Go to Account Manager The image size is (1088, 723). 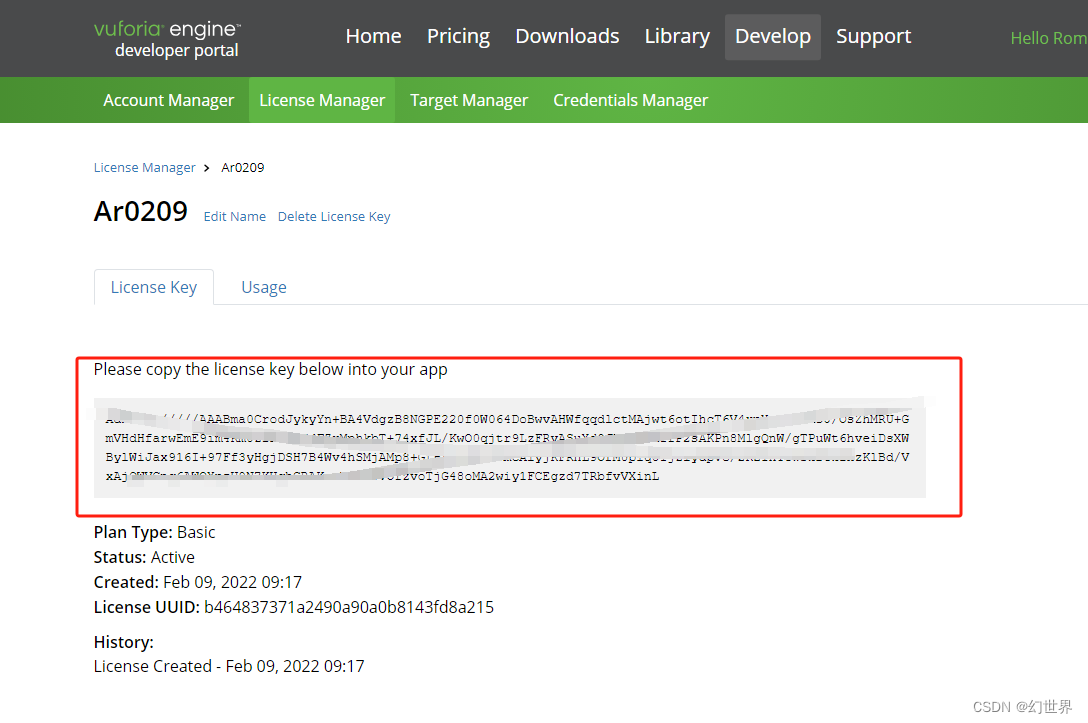[x=168, y=100]
